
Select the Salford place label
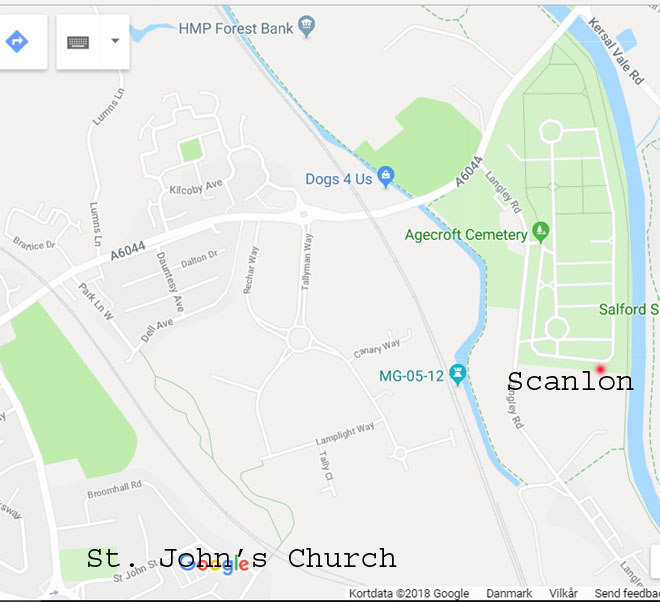pos(629,309)
